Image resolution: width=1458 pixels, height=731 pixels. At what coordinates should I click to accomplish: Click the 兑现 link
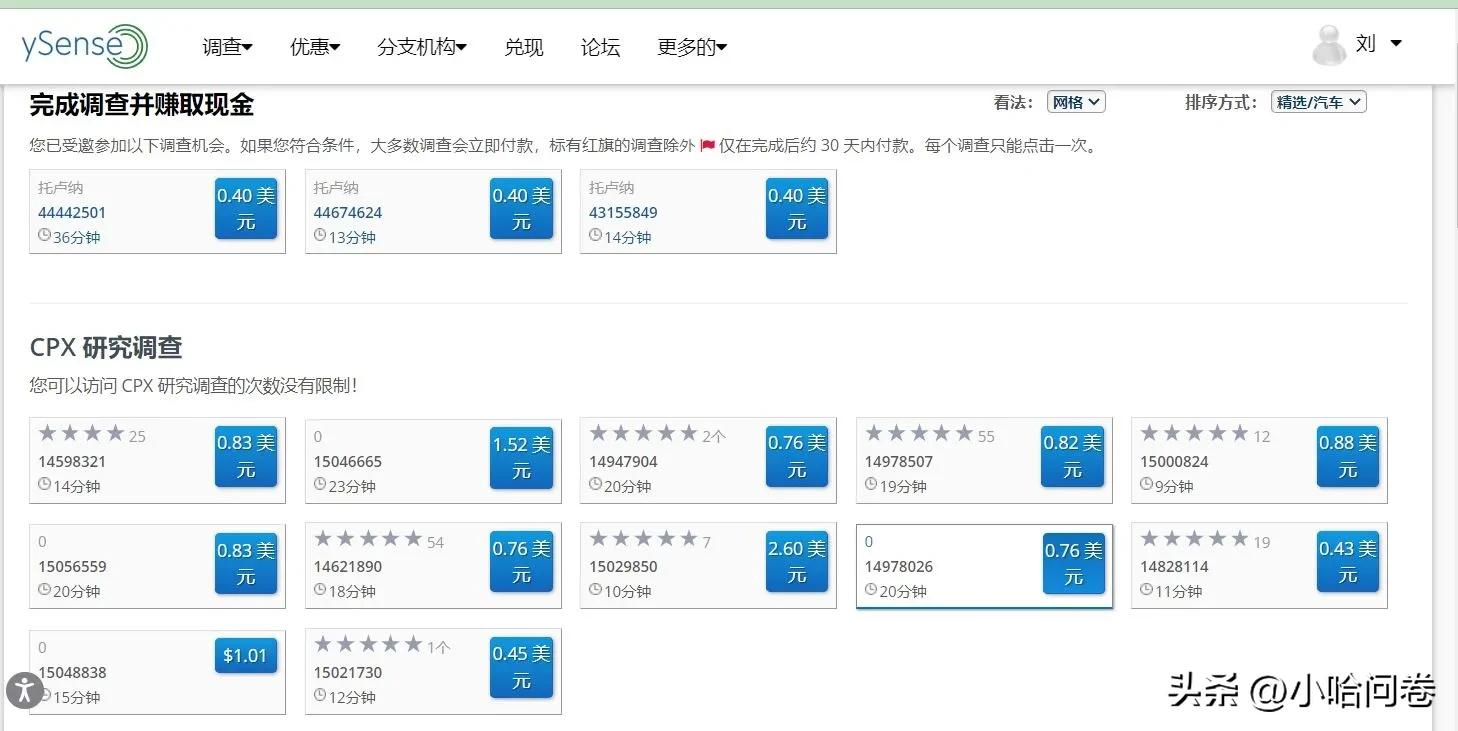point(524,47)
